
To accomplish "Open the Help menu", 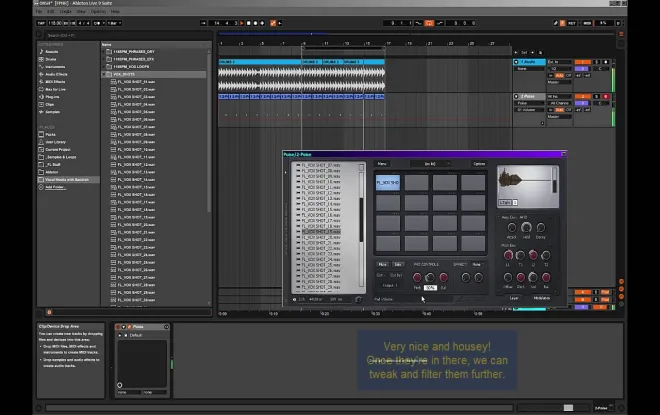I will pos(115,12).
